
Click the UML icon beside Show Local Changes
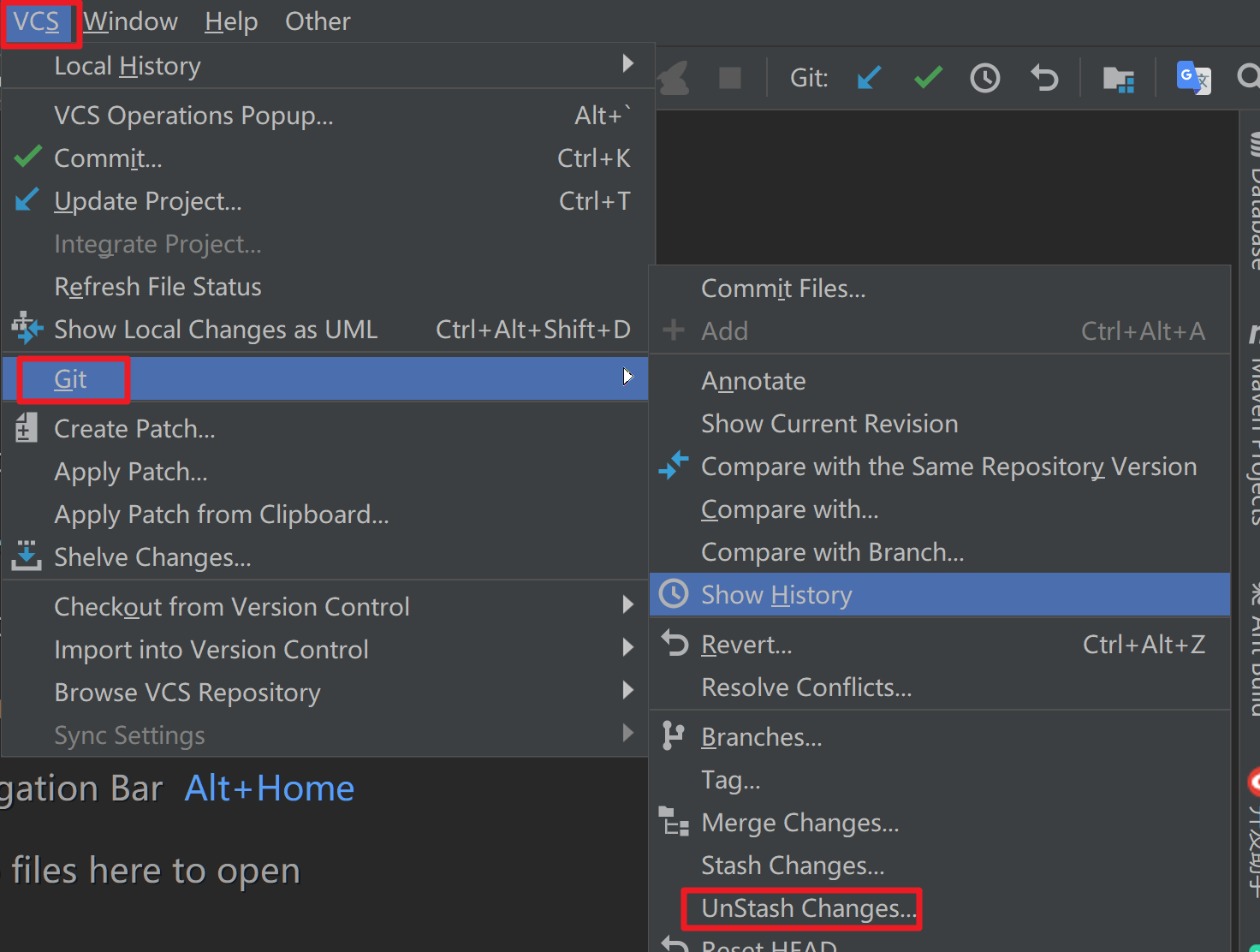(x=27, y=328)
